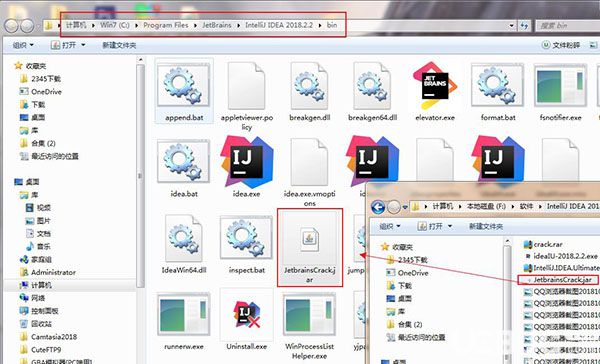Select the breakgen.dll file icon
Image resolution: width=600 pixels, height=364 pixels.
pos(309,86)
